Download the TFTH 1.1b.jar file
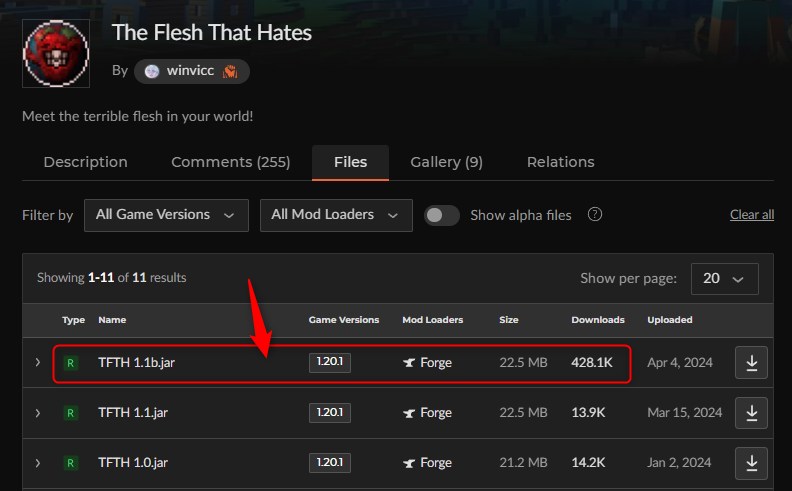The height and width of the screenshot is (491, 792). click(x=751, y=363)
